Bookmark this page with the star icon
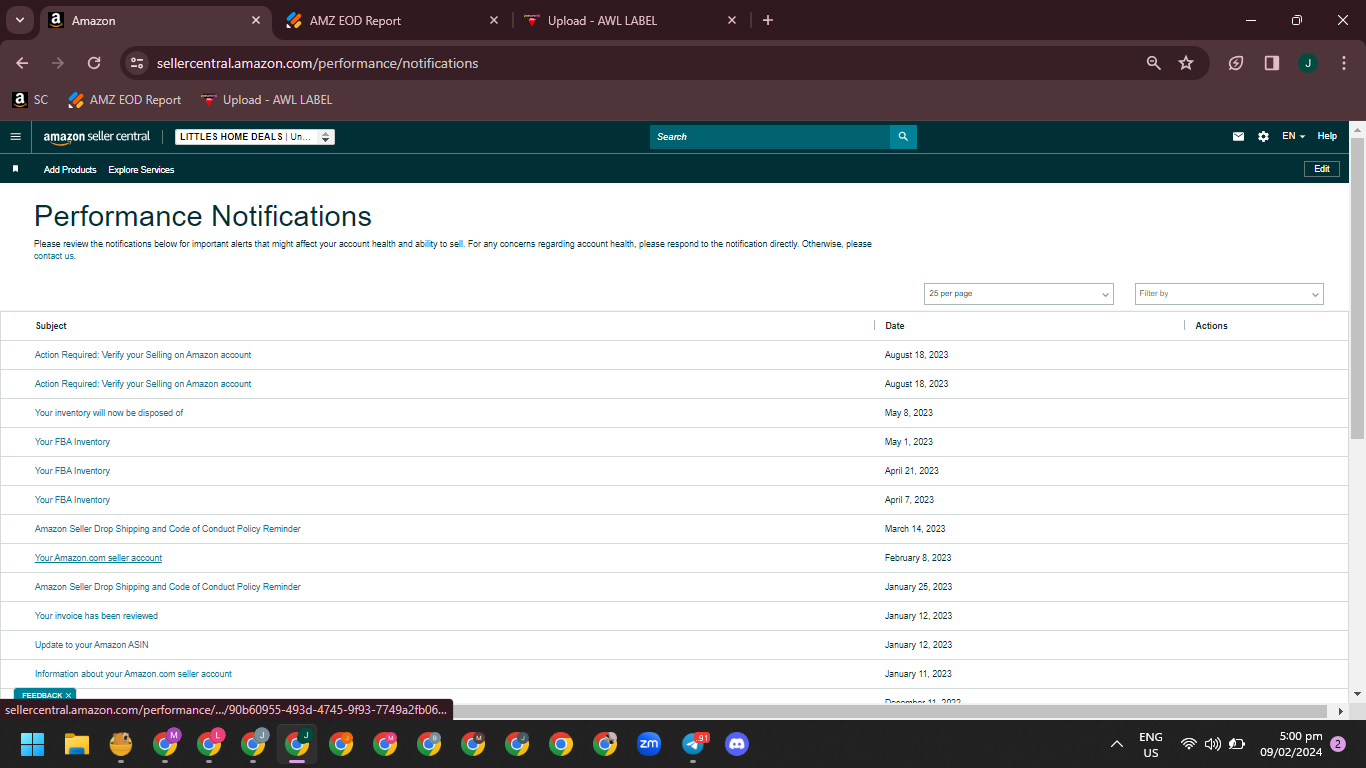Image resolution: width=1366 pixels, height=768 pixels. [x=1186, y=63]
